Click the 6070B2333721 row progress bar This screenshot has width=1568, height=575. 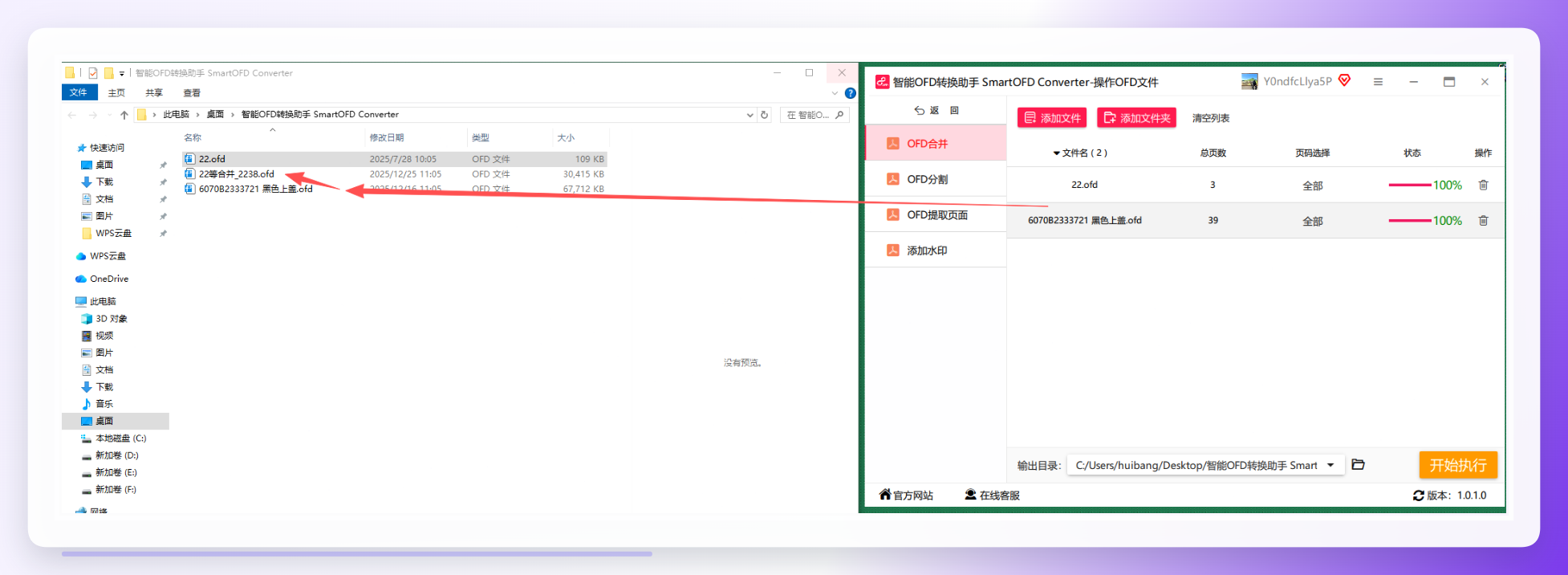1410,220
